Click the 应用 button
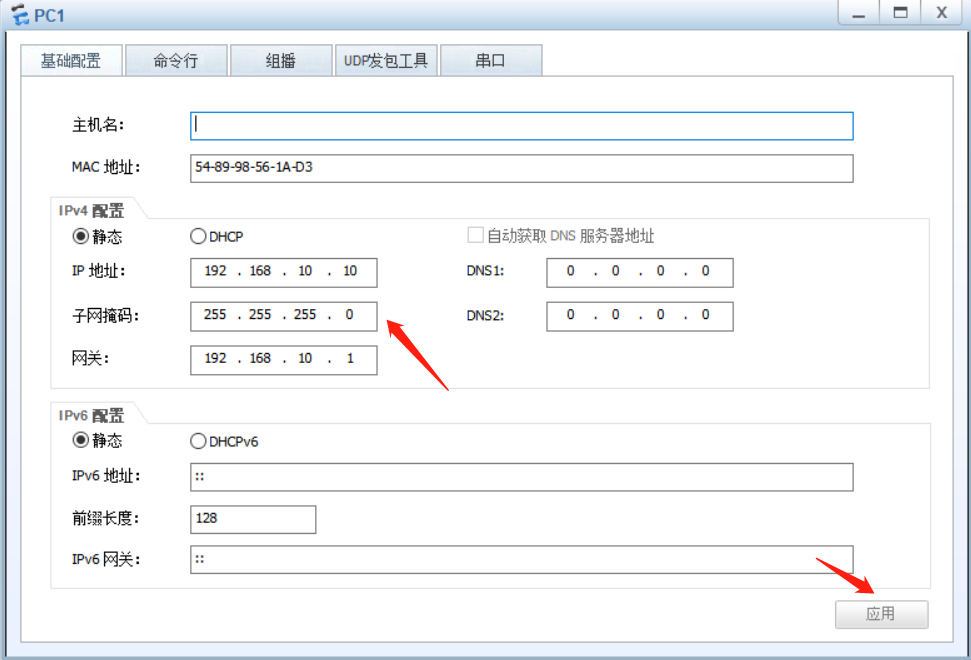Screen dimensions: 971x660 [881, 614]
